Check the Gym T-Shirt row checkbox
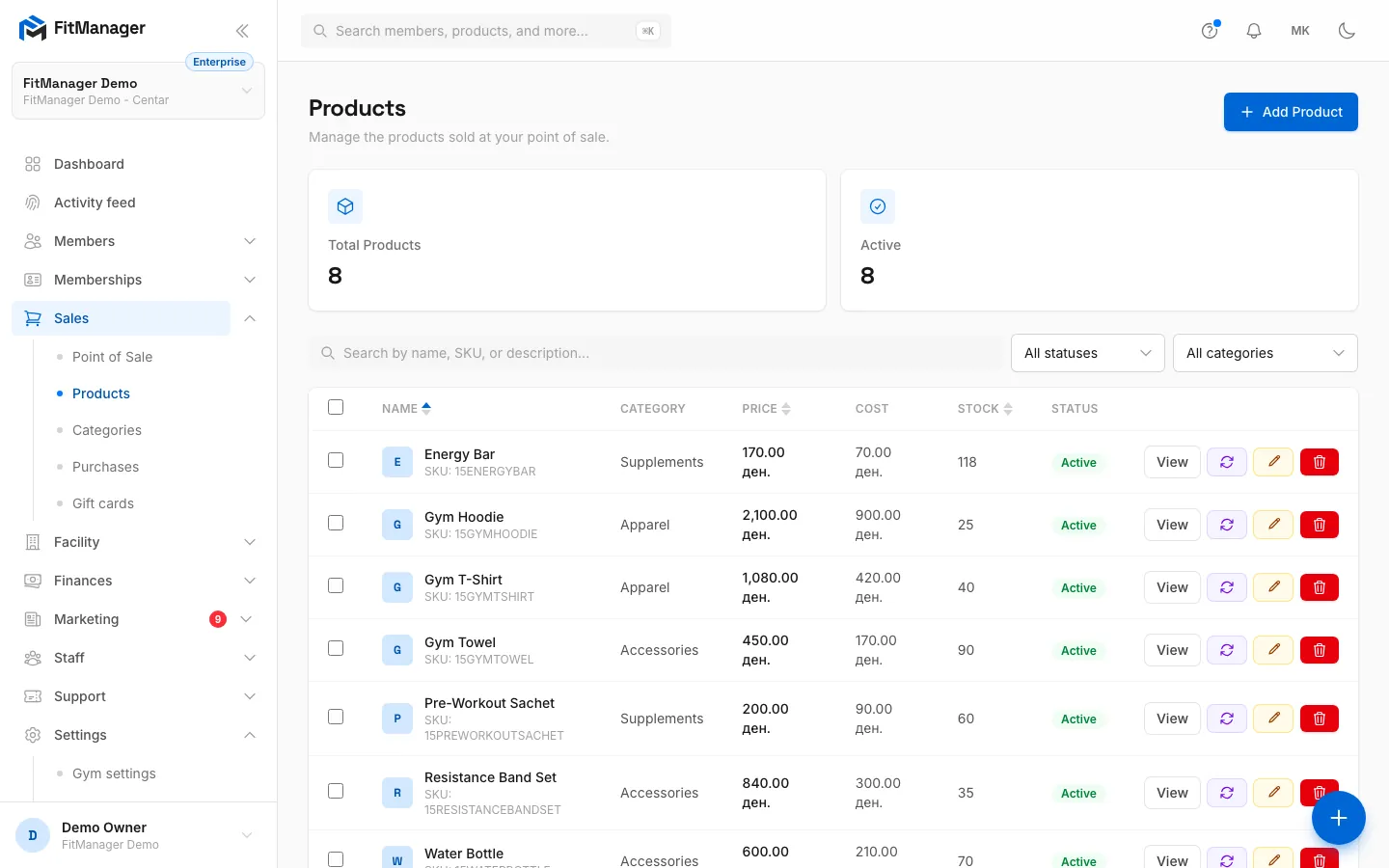The width and height of the screenshot is (1389, 868). coord(336,585)
